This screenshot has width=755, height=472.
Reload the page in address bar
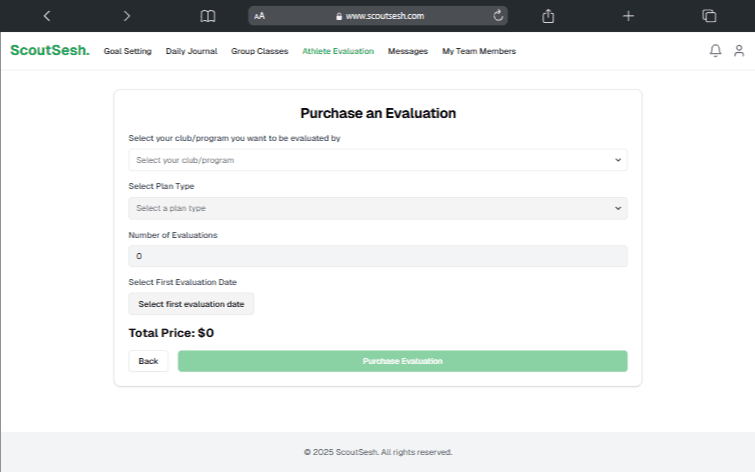coord(498,16)
